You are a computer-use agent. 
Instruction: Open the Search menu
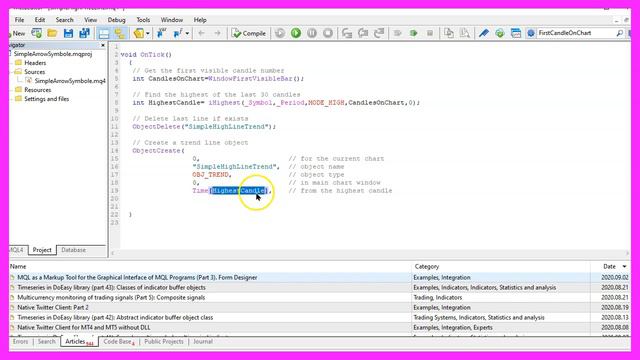pyautogui.click(x=64, y=20)
